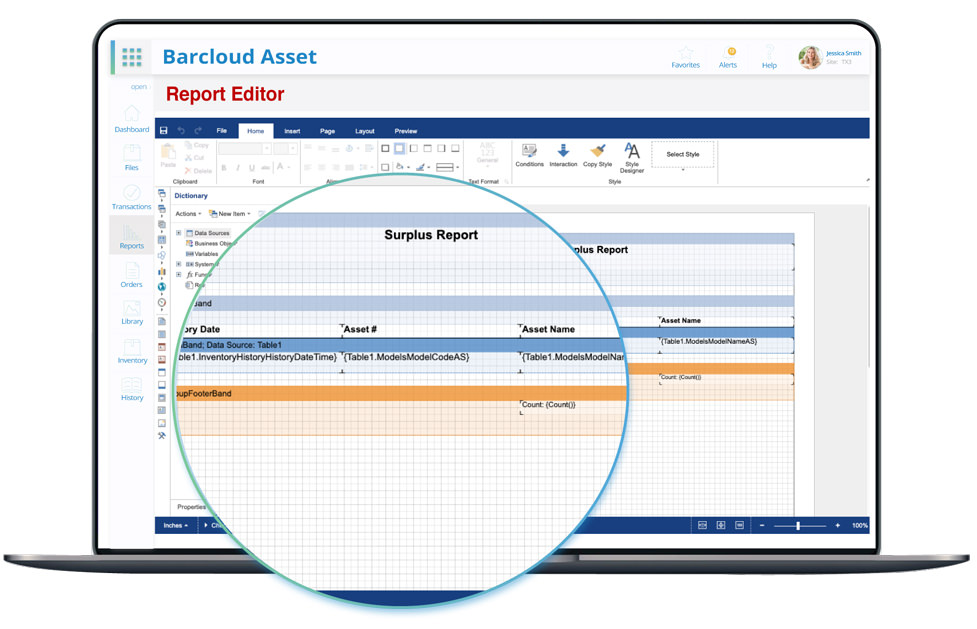Select the Asset # column header
Image resolution: width=977 pixels, height=629 pixels.
[360, 329]
